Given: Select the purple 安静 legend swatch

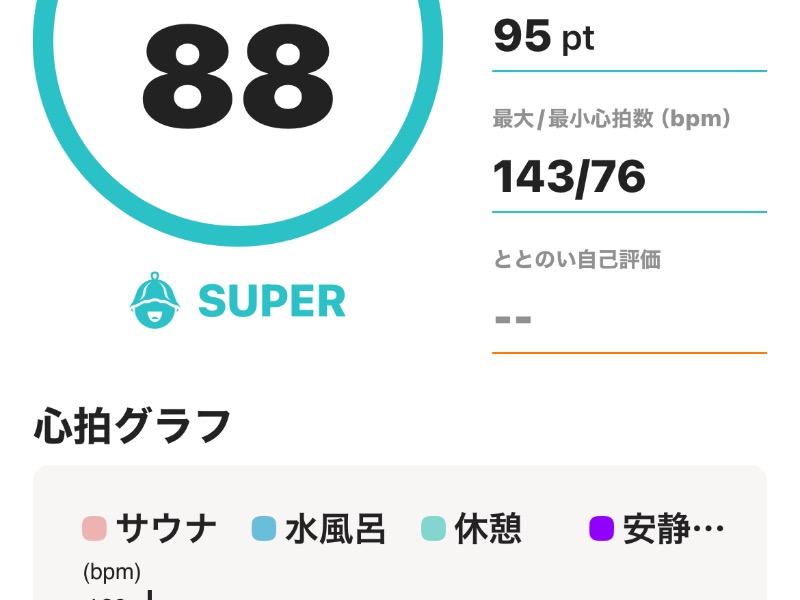Looking at the screenshot, I should (602, 528).
